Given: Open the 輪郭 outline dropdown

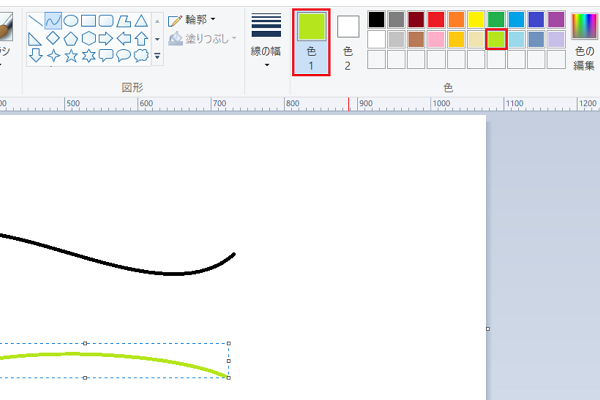Looking at the screenshot, I should click(x=192, y=20).
